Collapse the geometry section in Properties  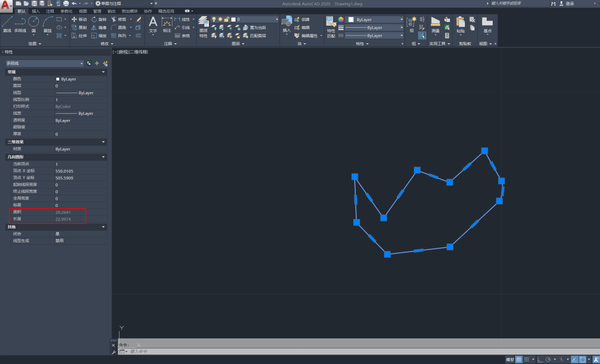click(103, 157)
